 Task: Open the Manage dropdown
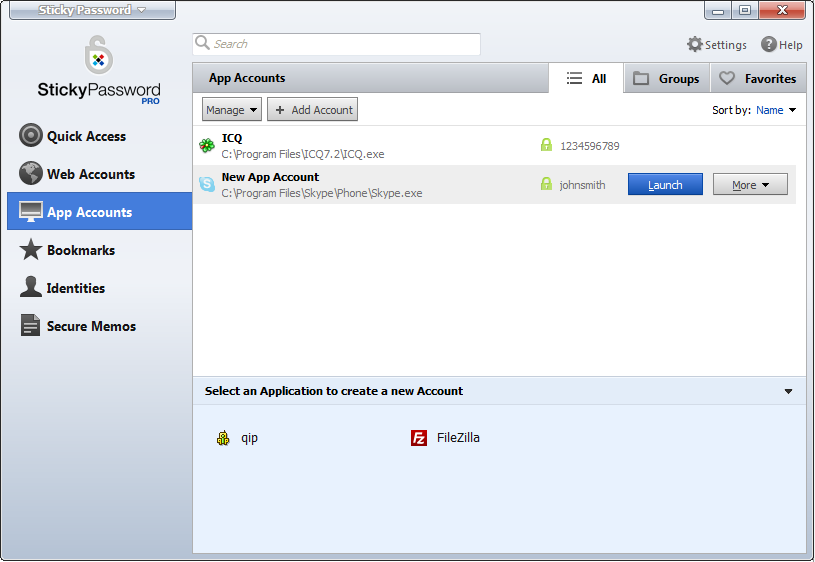[x=231, y=110]
